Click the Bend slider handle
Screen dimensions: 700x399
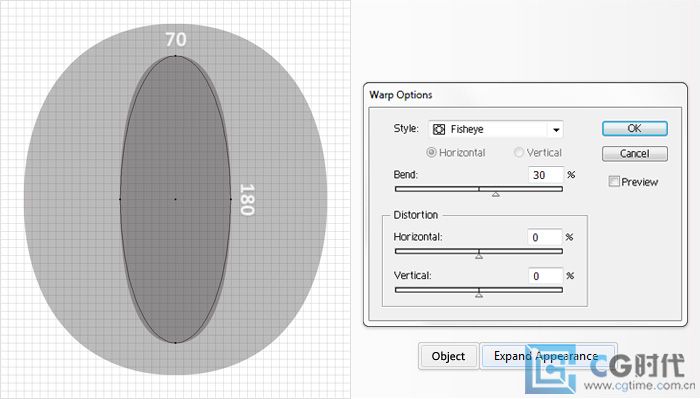point(496,194)
